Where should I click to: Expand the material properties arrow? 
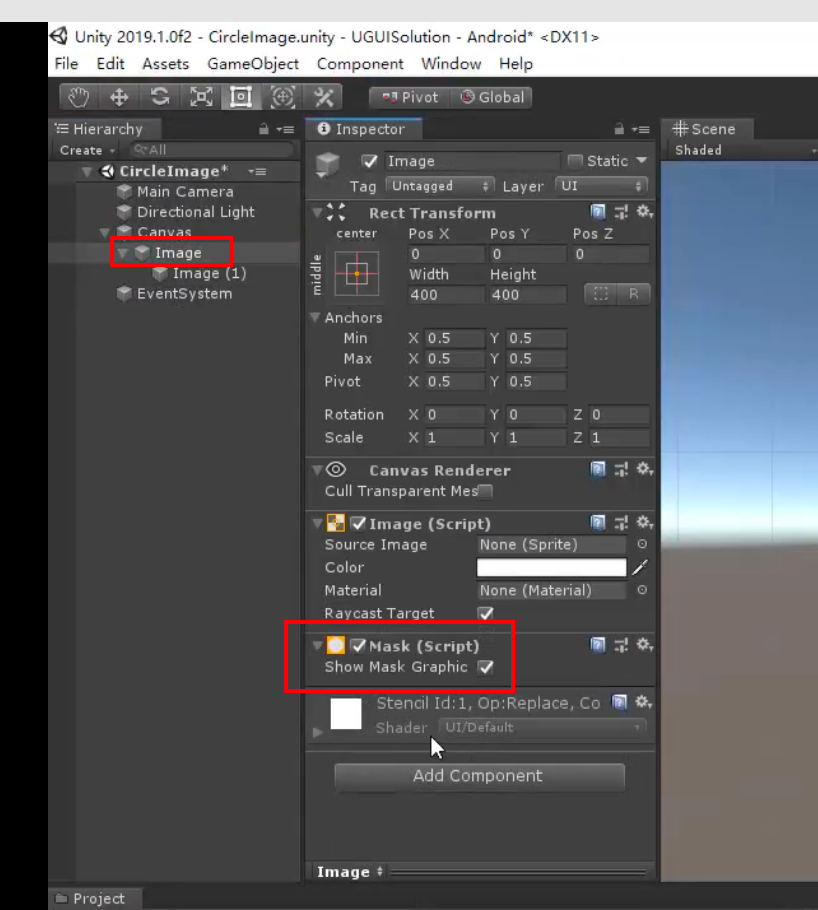click(x=317, y=732)
